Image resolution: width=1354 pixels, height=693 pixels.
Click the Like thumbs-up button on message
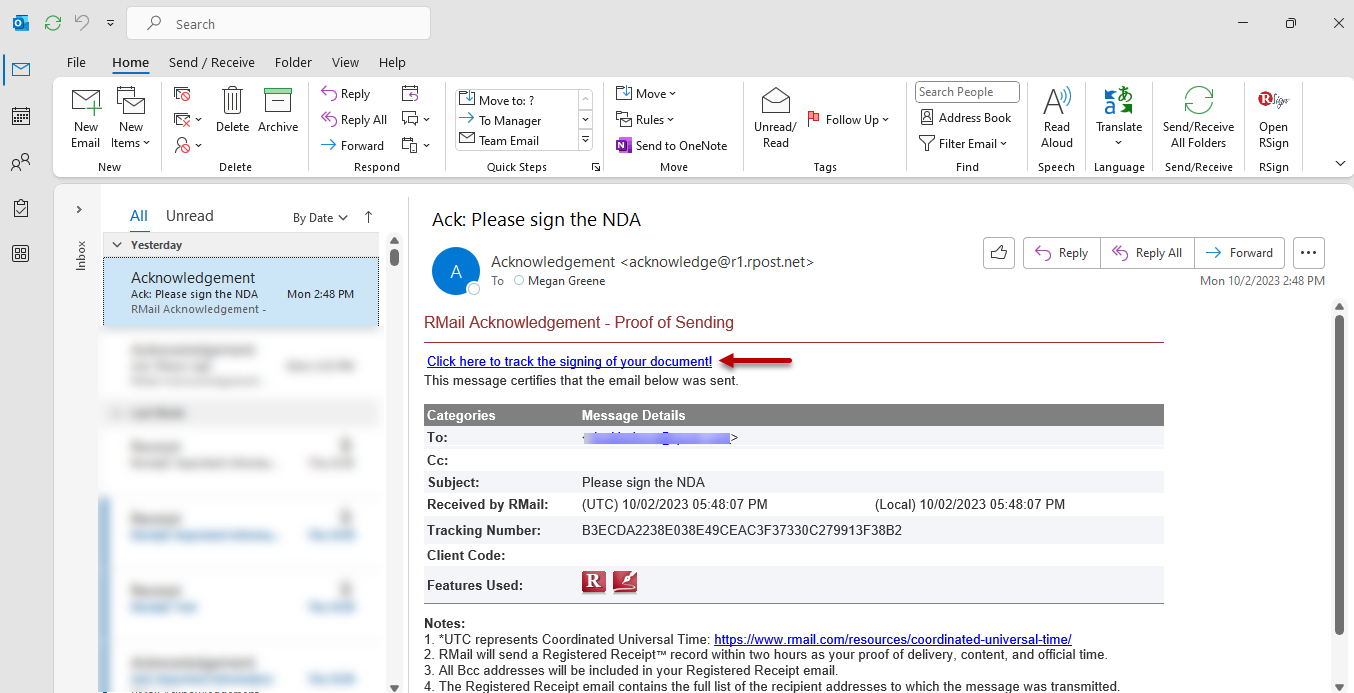[x=999, y=253]
